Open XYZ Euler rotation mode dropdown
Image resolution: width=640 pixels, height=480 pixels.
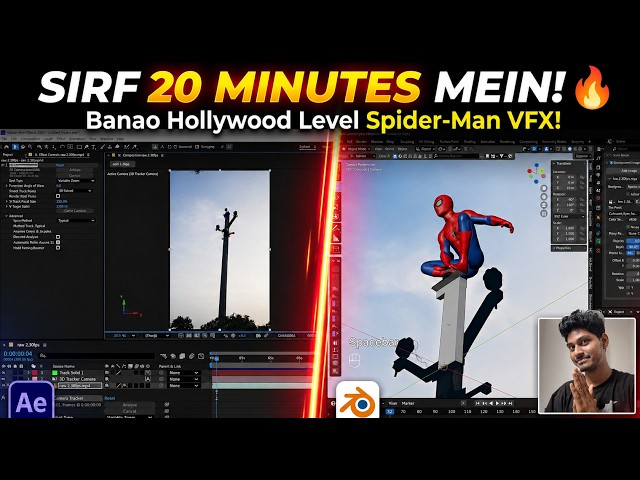(569, 216)
